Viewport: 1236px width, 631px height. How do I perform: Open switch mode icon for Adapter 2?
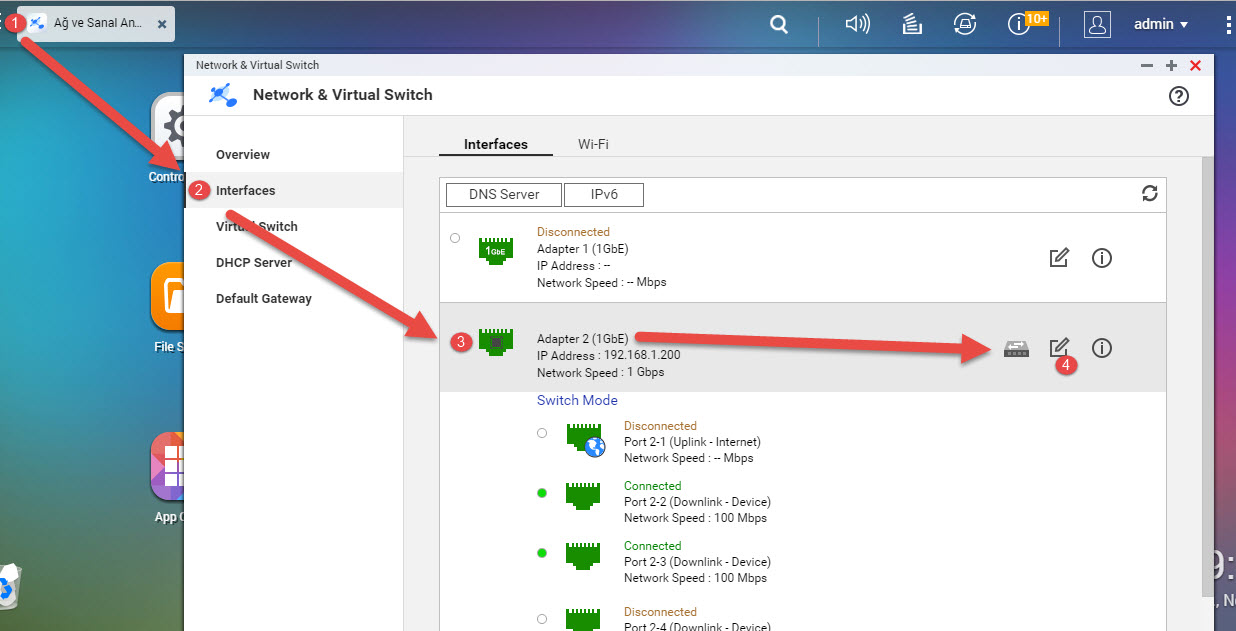[x=1016, y=348]
